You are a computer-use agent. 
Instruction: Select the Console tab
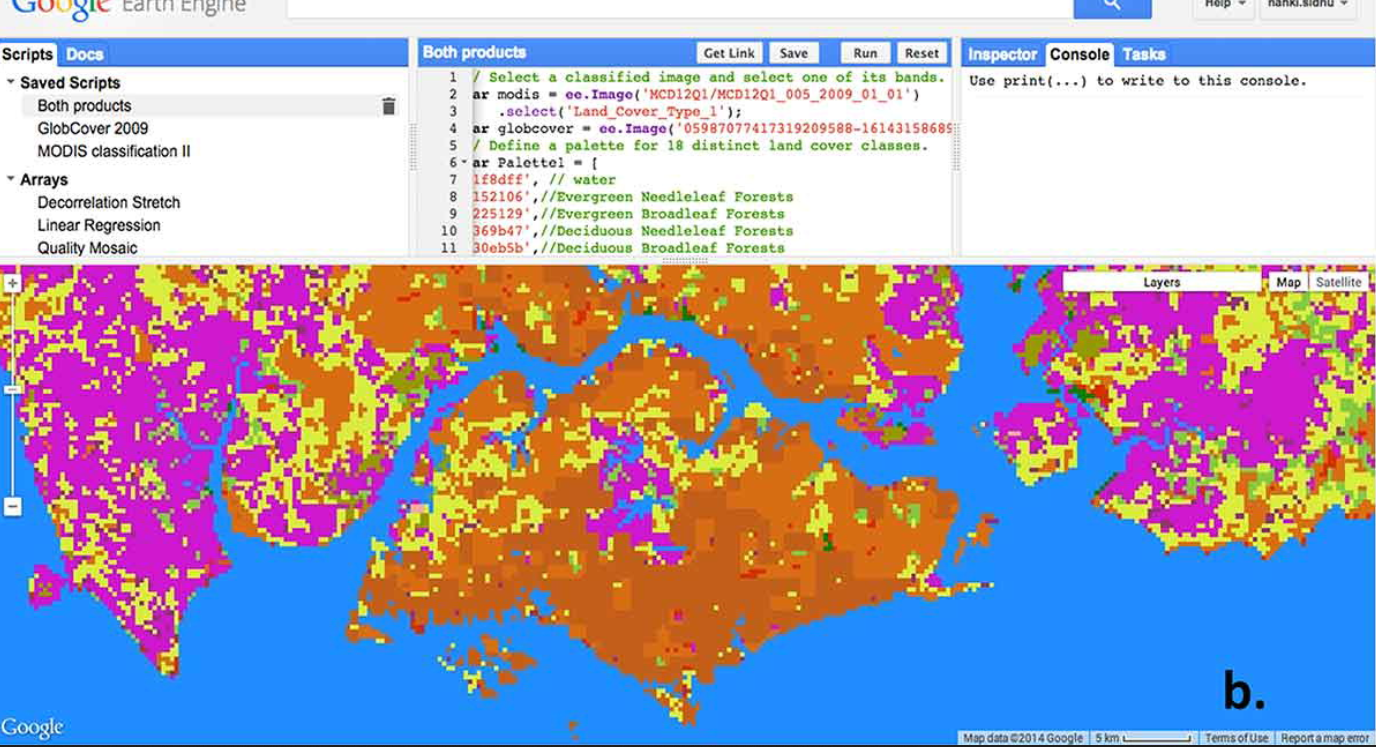pos(1080,54)
